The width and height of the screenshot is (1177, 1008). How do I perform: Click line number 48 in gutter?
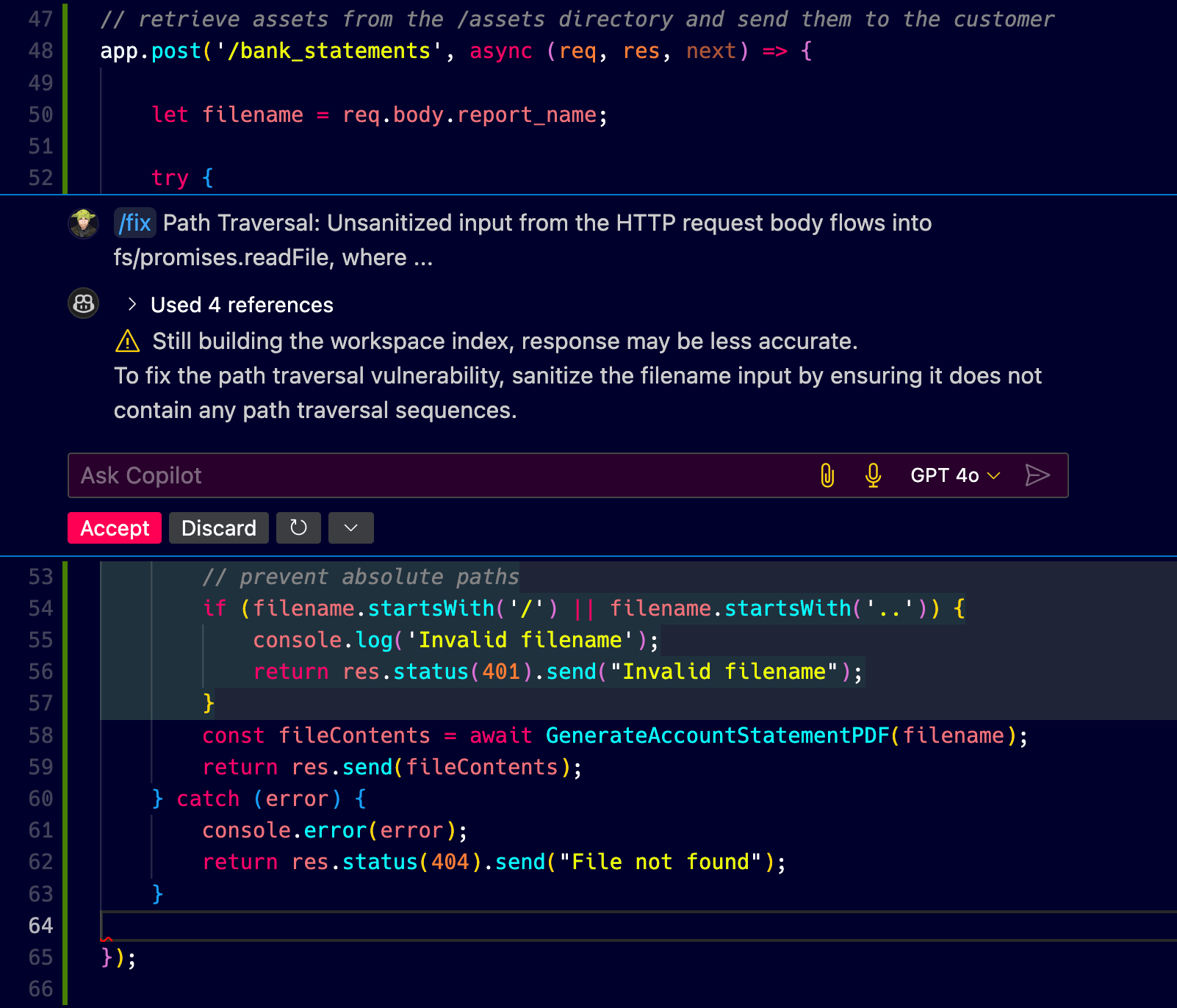[40, 51]
